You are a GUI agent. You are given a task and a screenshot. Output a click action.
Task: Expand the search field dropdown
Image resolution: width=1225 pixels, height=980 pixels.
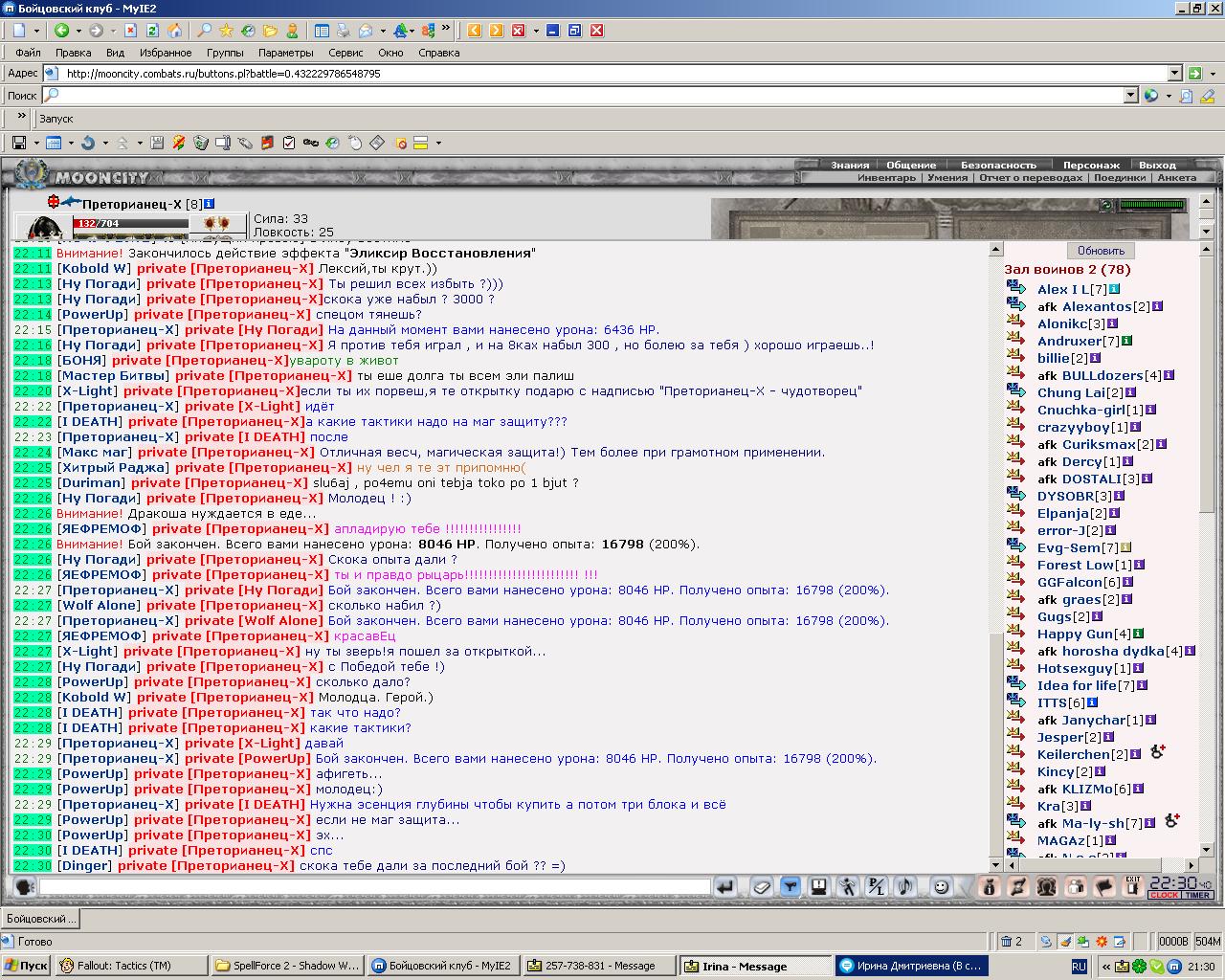point(1130,96)
